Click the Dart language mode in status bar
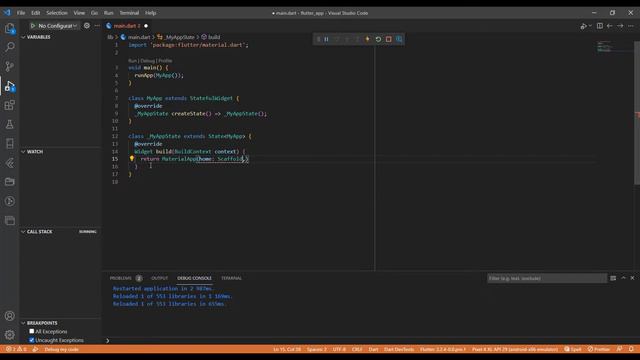640x360 pixels. 373,349
